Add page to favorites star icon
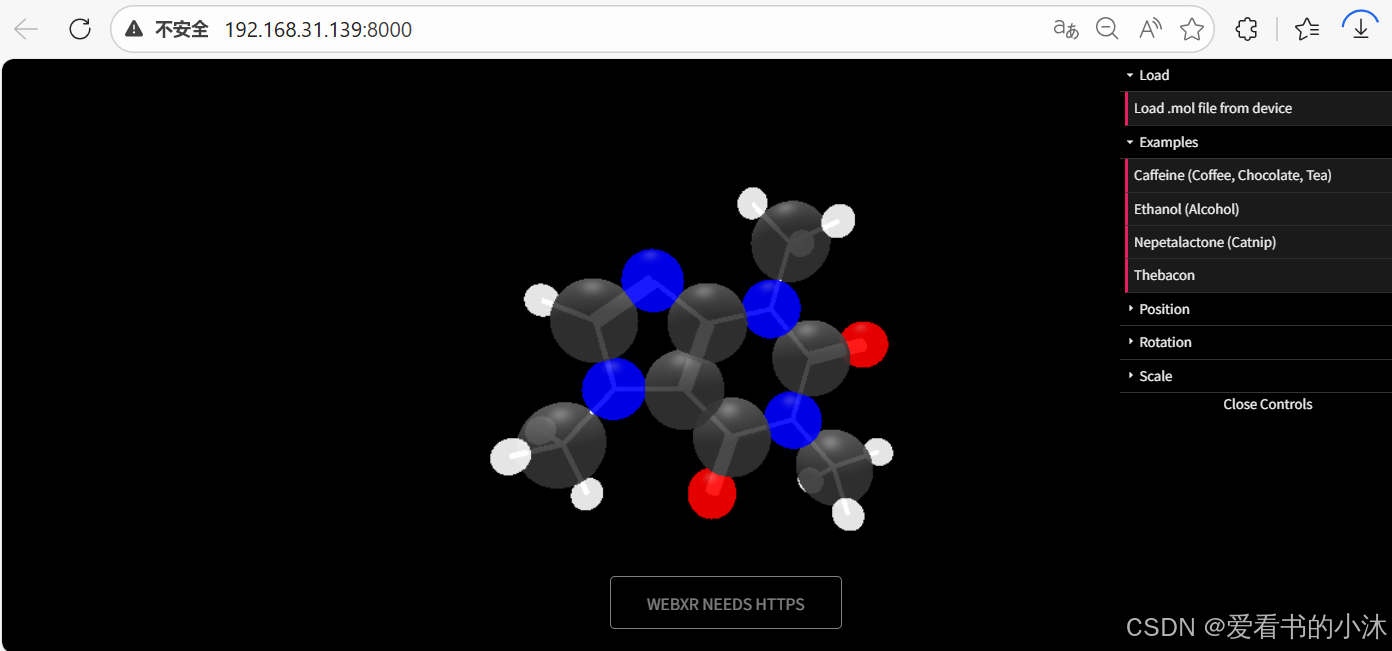This screenshot has height=651, width=1392. tap(1191, 29)
